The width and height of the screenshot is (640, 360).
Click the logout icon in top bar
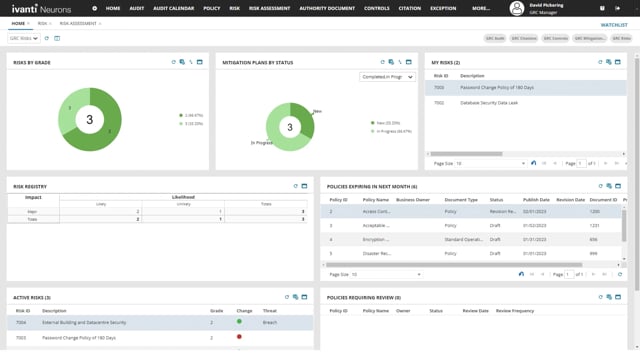tap(617, 8)
